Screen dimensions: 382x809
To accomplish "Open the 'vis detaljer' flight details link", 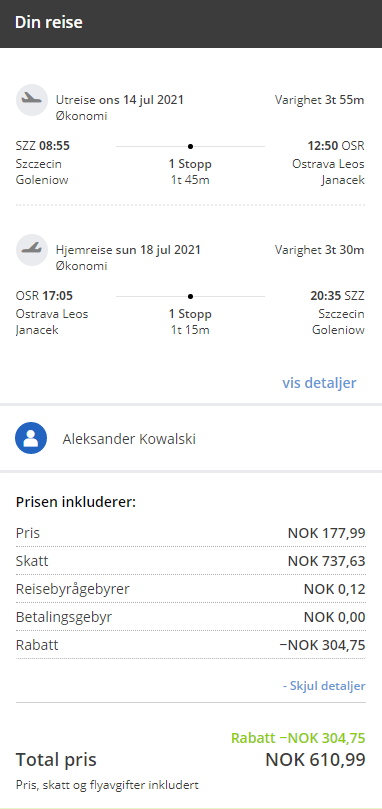I will pos(319,383).
